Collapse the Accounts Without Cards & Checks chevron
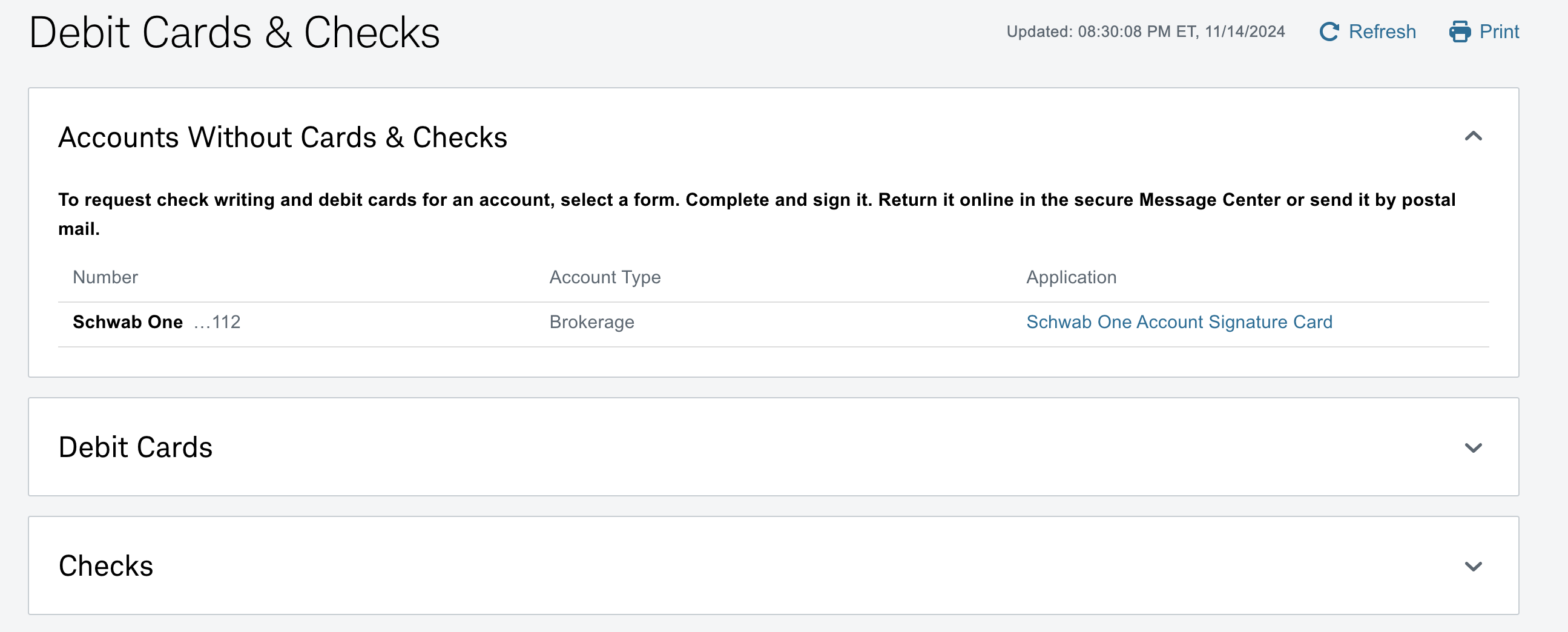 tap(1473, 136)
